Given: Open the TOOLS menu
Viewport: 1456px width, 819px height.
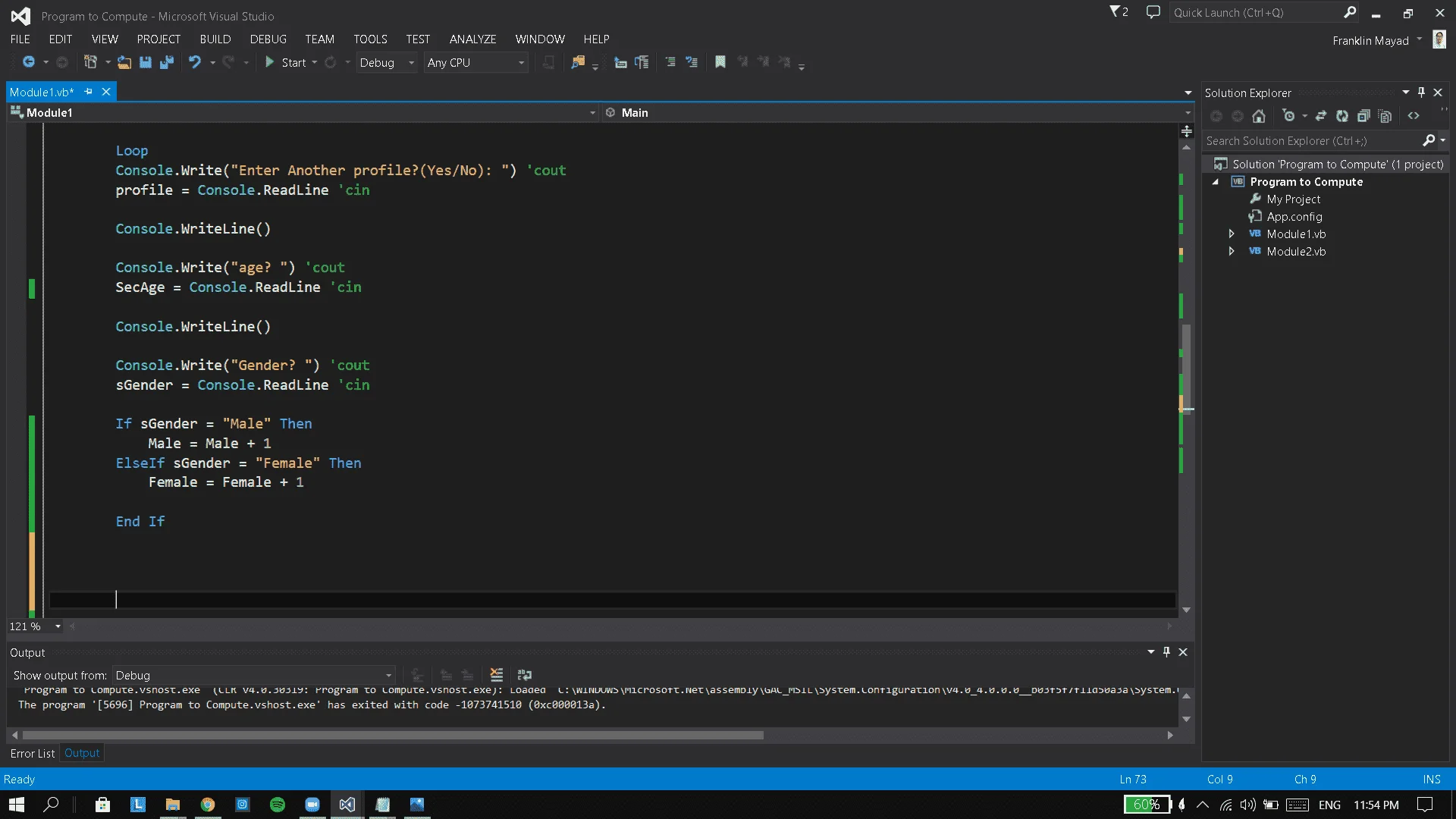Looking at the screenshot, I should coord(370,39).
